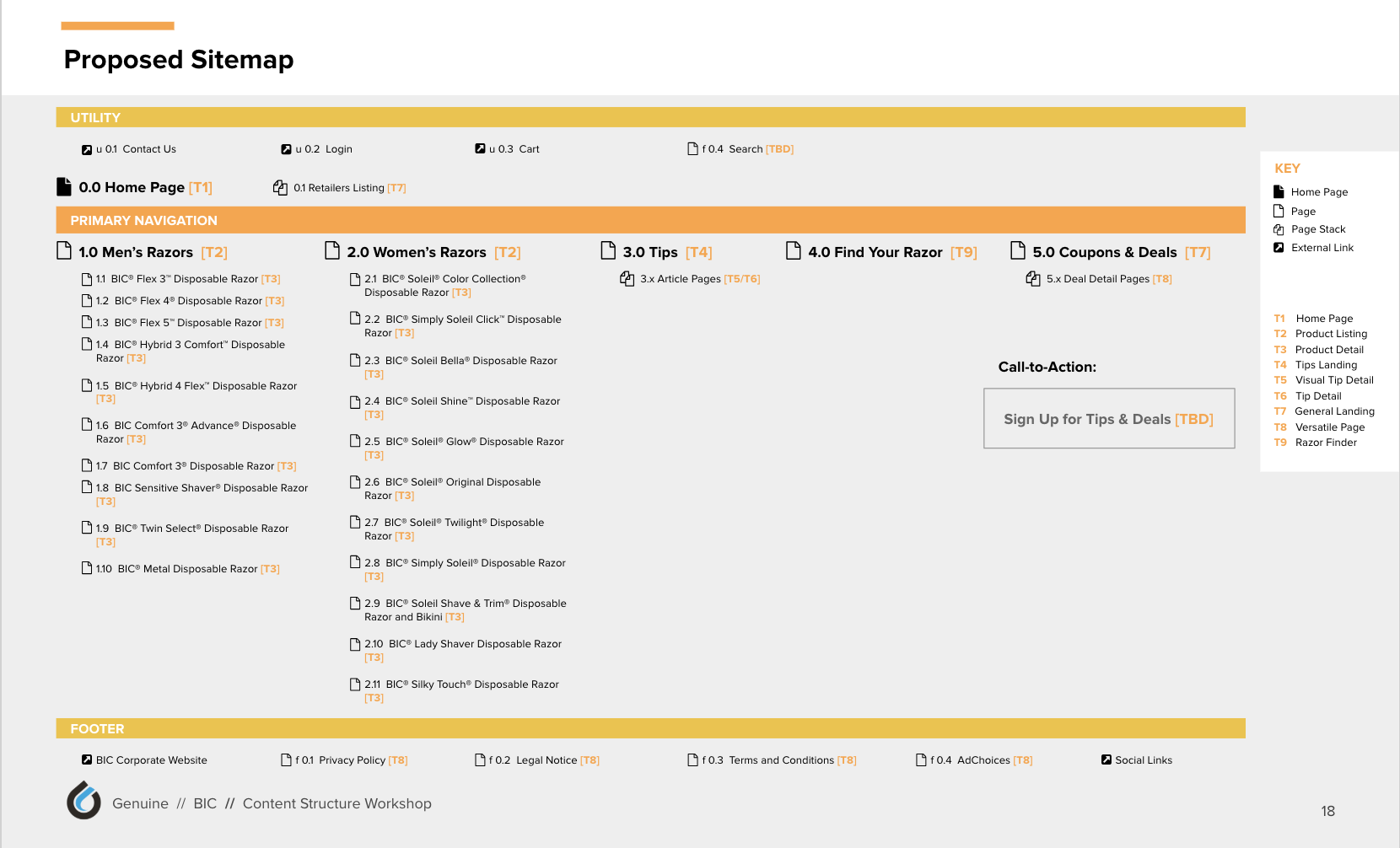
Task: Click the external link icon beside Cart
Action: point(480,148)
